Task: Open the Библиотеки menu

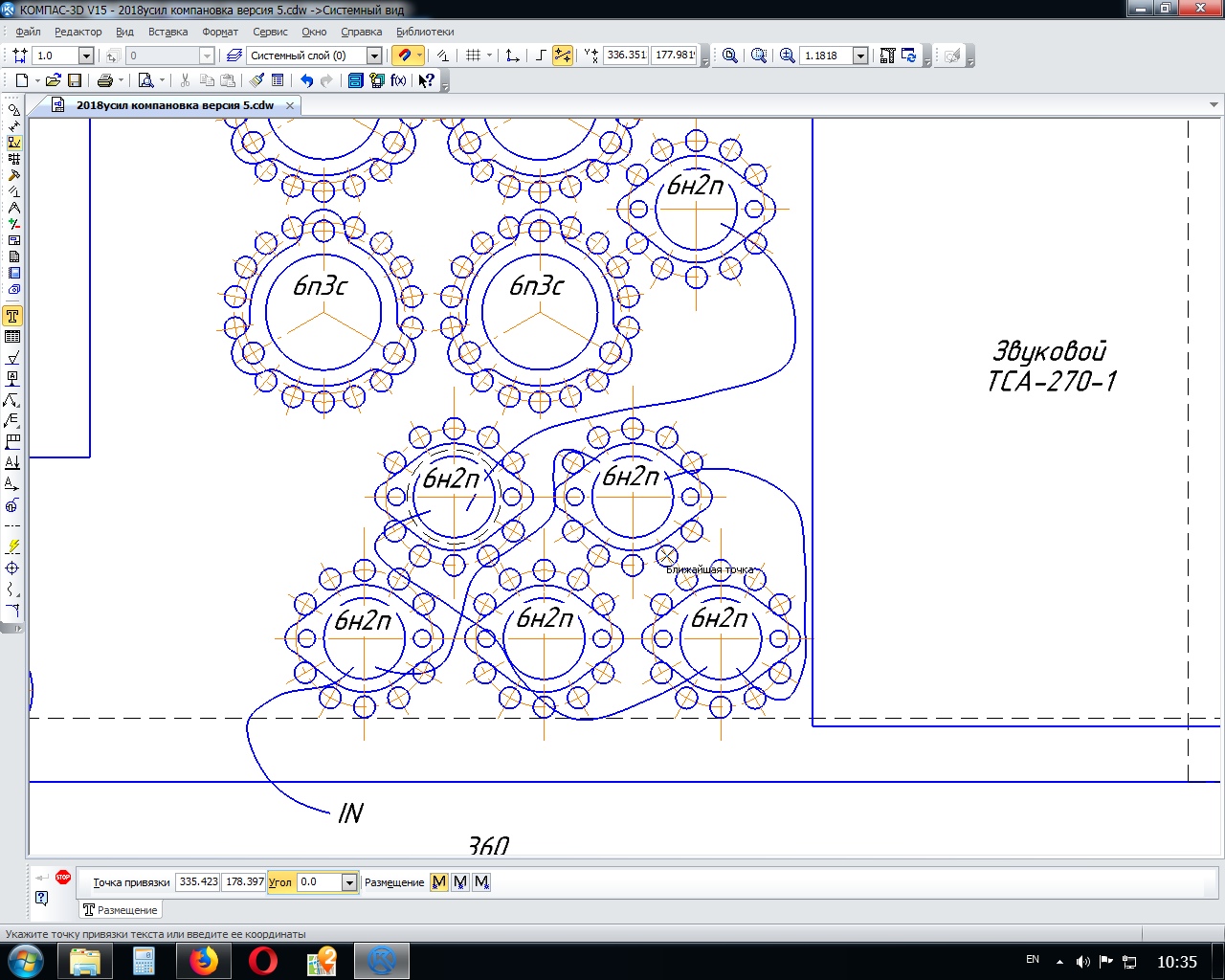Action: [425, 32]
